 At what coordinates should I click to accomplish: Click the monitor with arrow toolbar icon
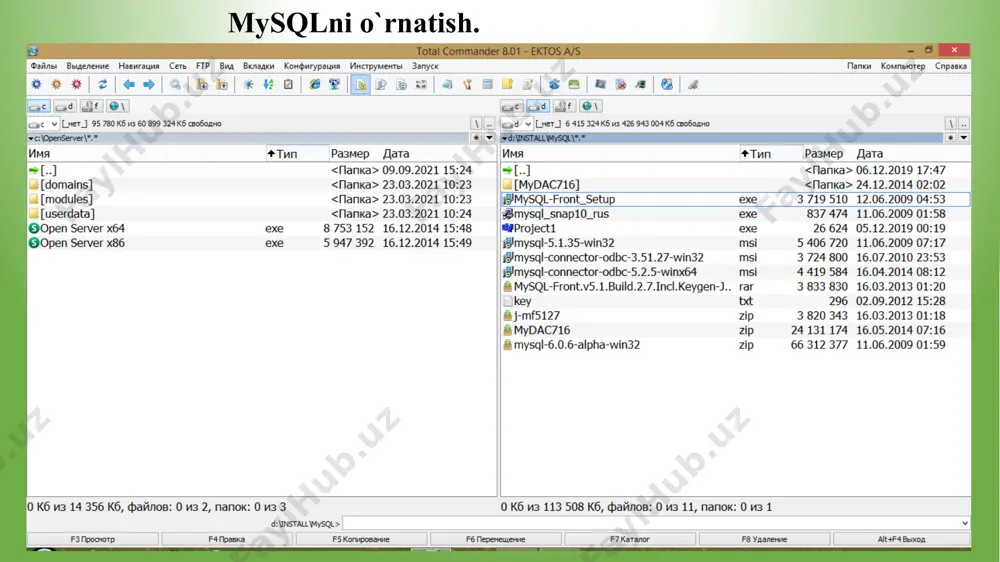point(640,84)
